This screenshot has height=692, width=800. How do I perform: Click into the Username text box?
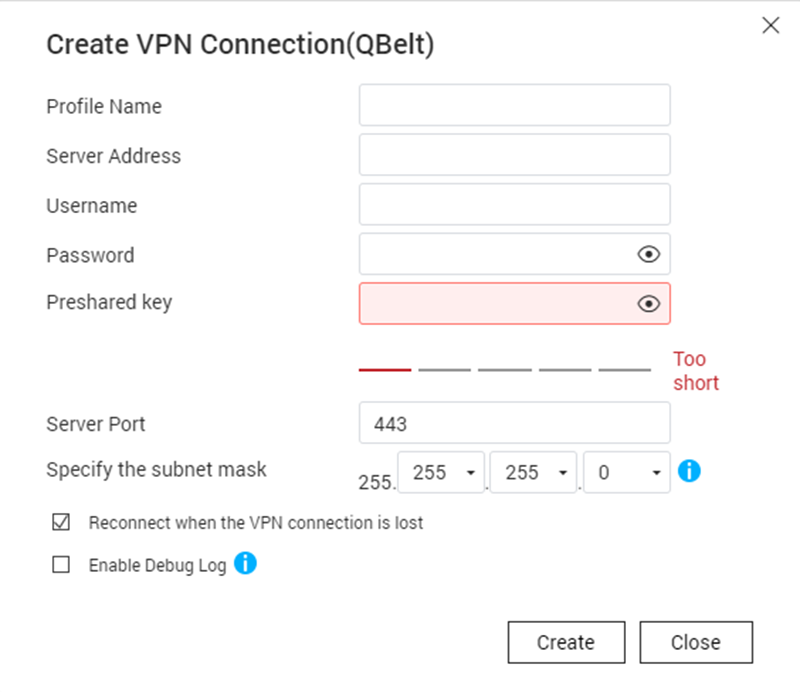click(x=514, y=204)
